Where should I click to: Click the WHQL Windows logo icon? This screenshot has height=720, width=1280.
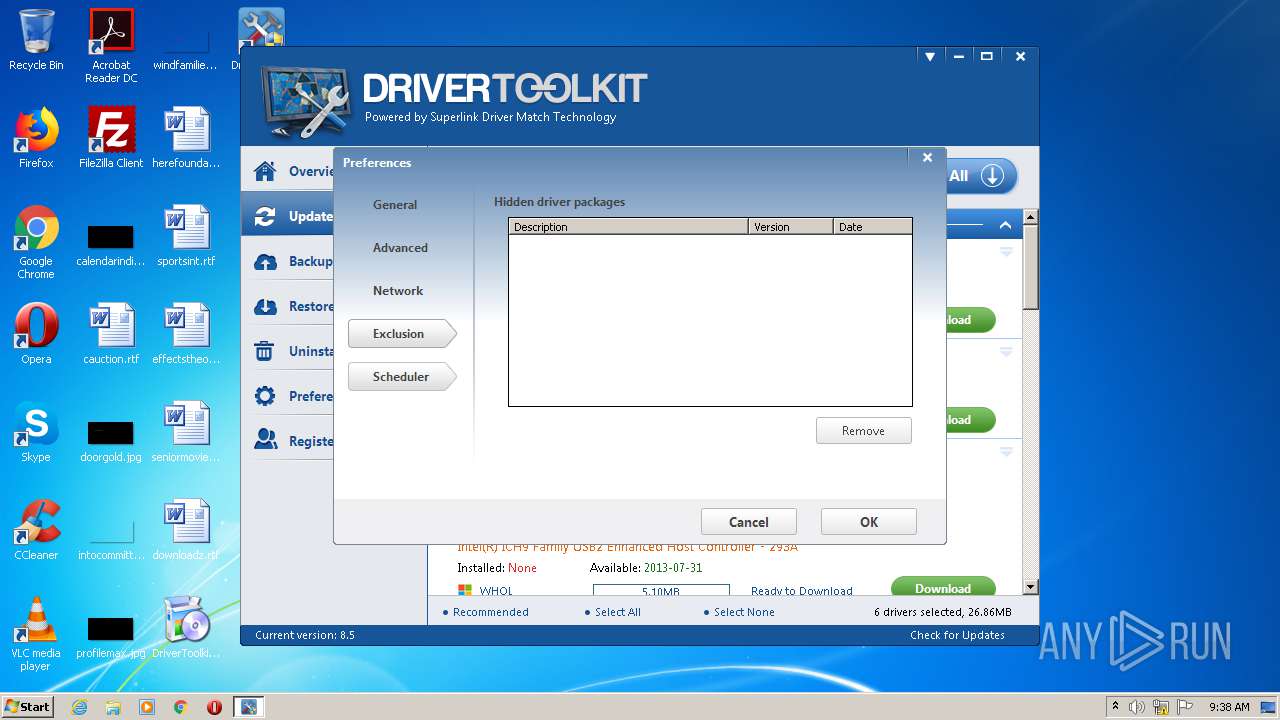tap(465, 591)
